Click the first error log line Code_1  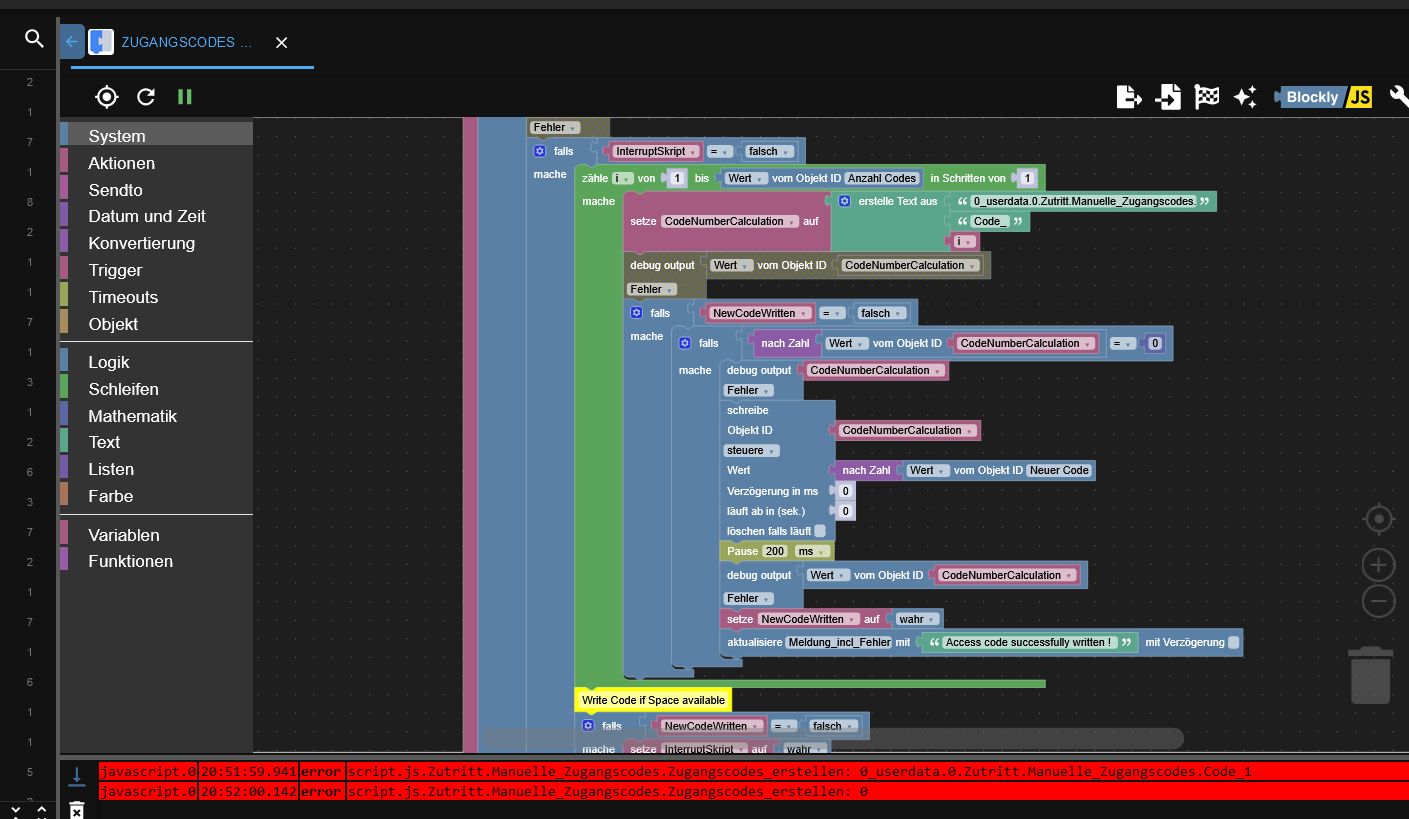[754, 771]
